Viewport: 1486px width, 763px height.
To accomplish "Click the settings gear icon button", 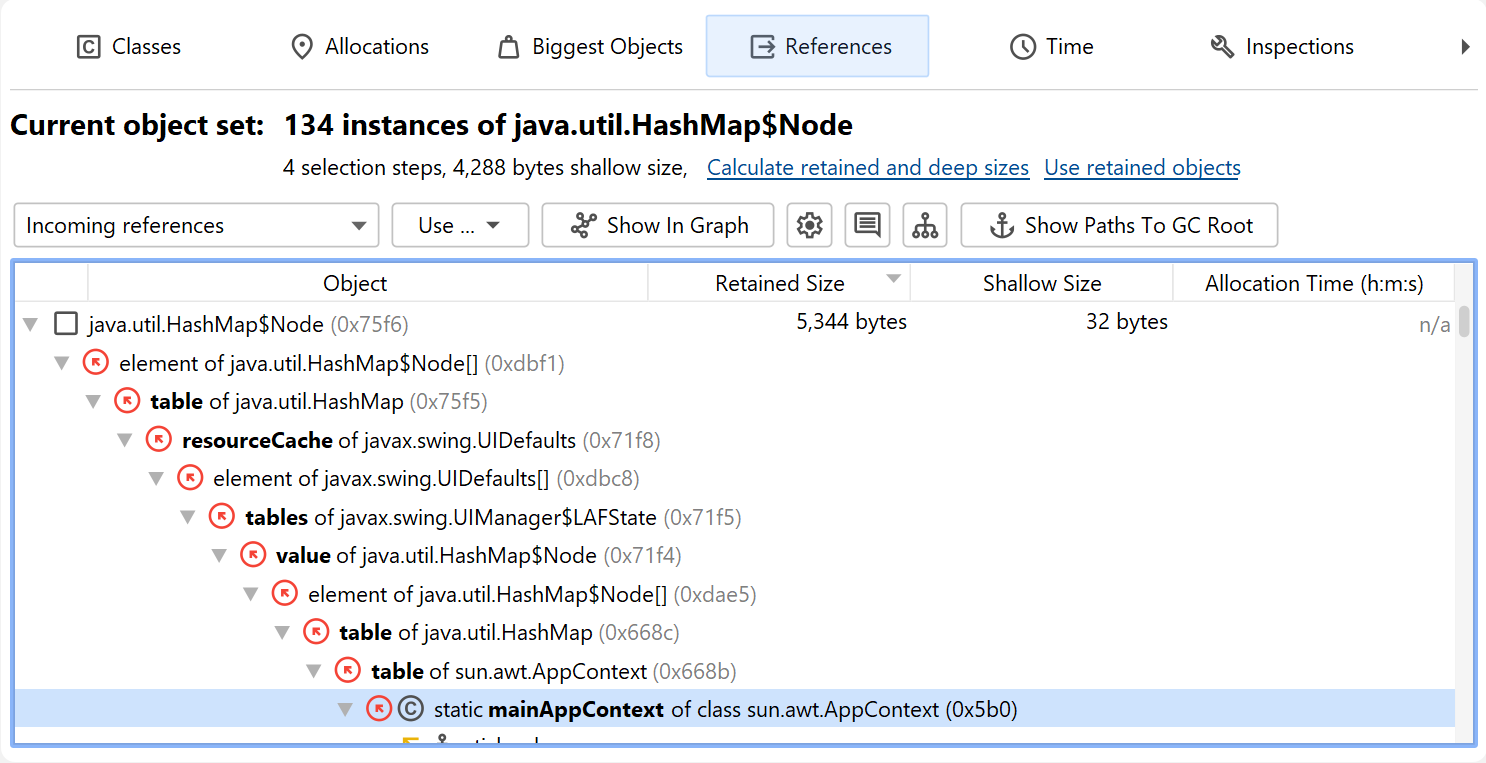I will tap(809, 226).
